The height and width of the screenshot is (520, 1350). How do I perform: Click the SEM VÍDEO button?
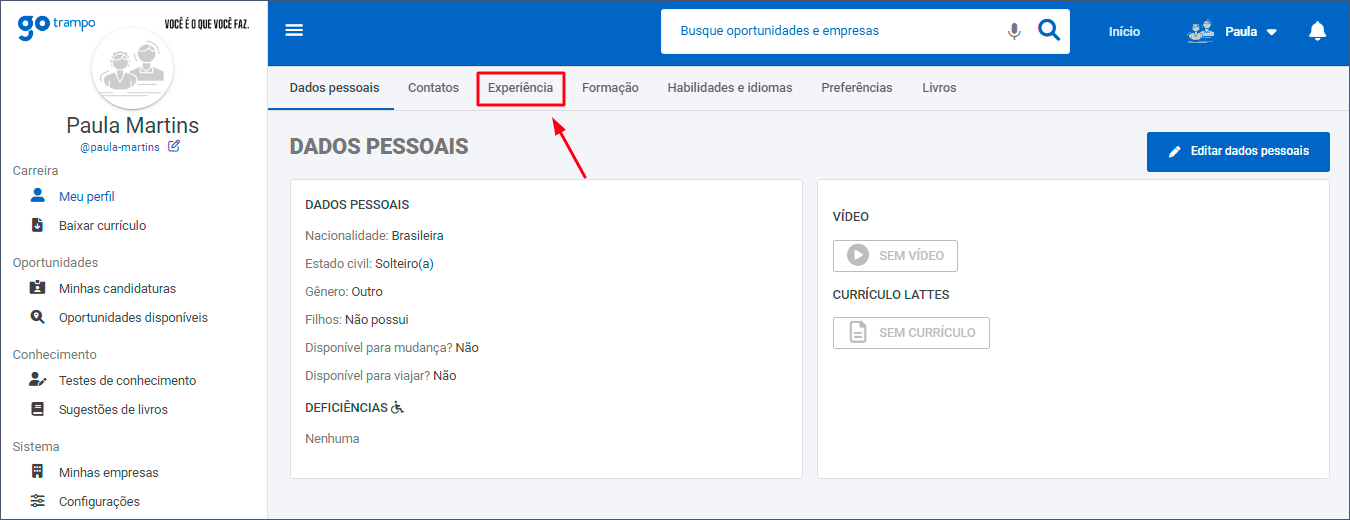coord(895,256)
